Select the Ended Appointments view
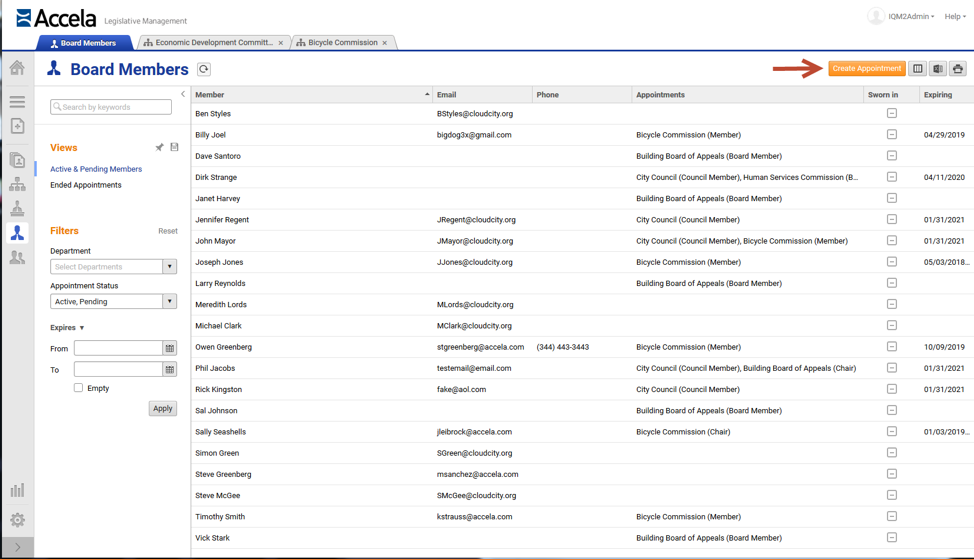Viewport: 974px width, 560px height. coord(86,185)
